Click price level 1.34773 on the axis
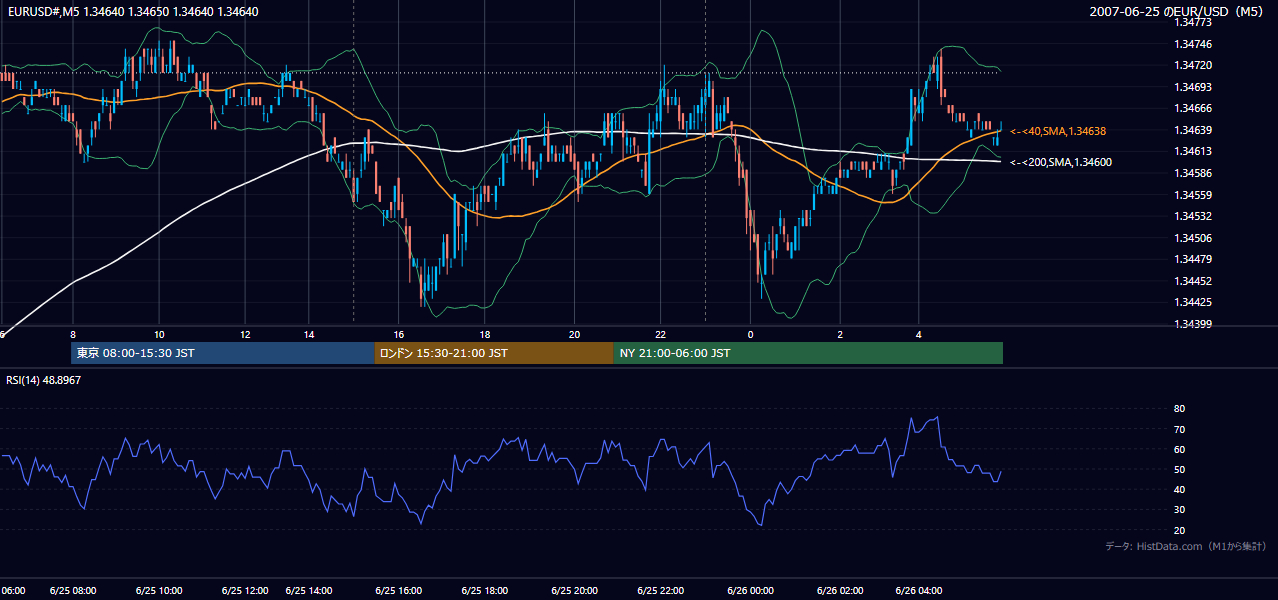The height and width of the screenshot is (600, 1278). [1194, 22]
